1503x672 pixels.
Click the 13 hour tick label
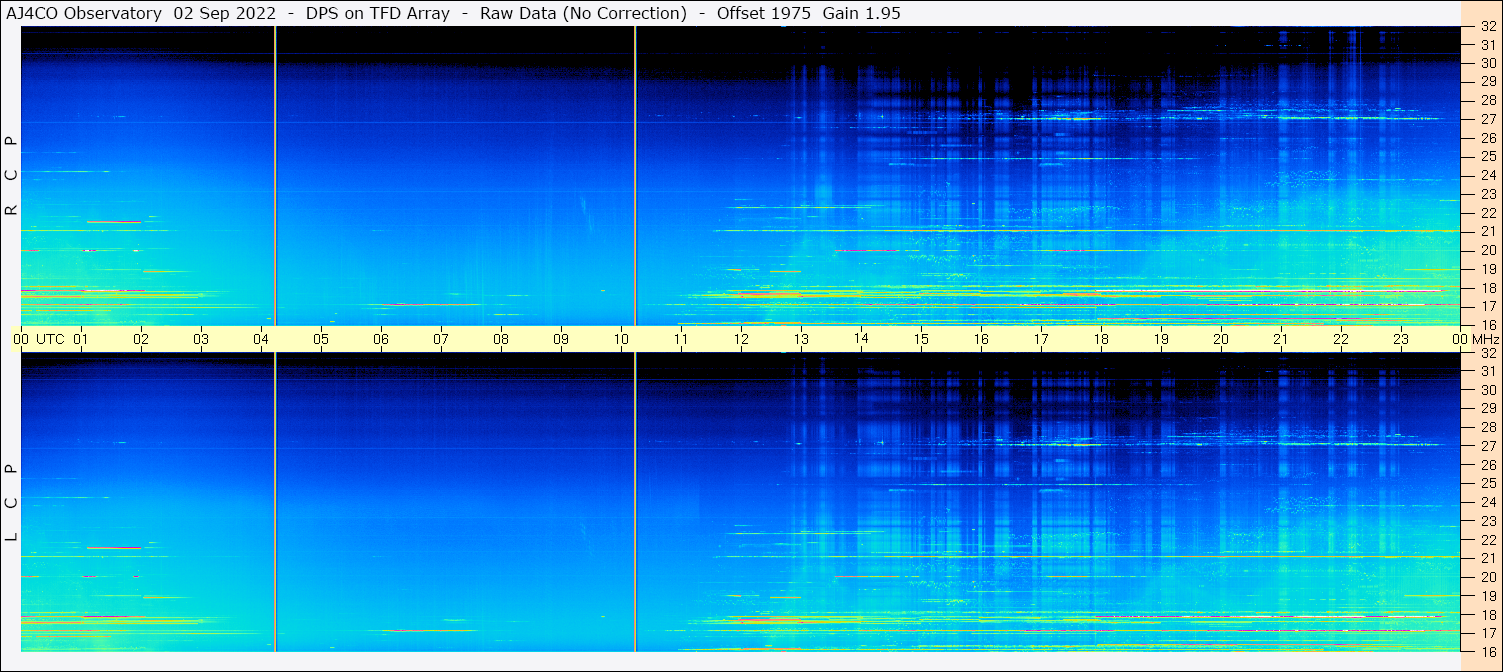(801, 339)
